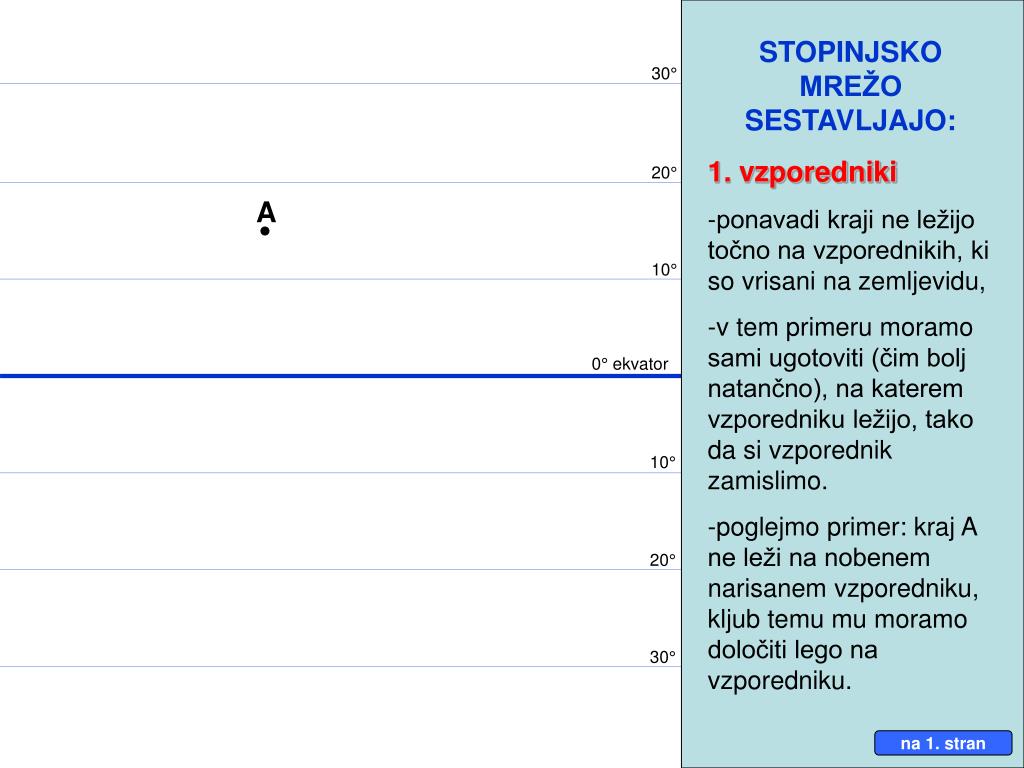This screenshot has width=1024, height=768.
Task: Click the paragraph starting '-v tem primeru moramo'
Action: tap(840, 404)
